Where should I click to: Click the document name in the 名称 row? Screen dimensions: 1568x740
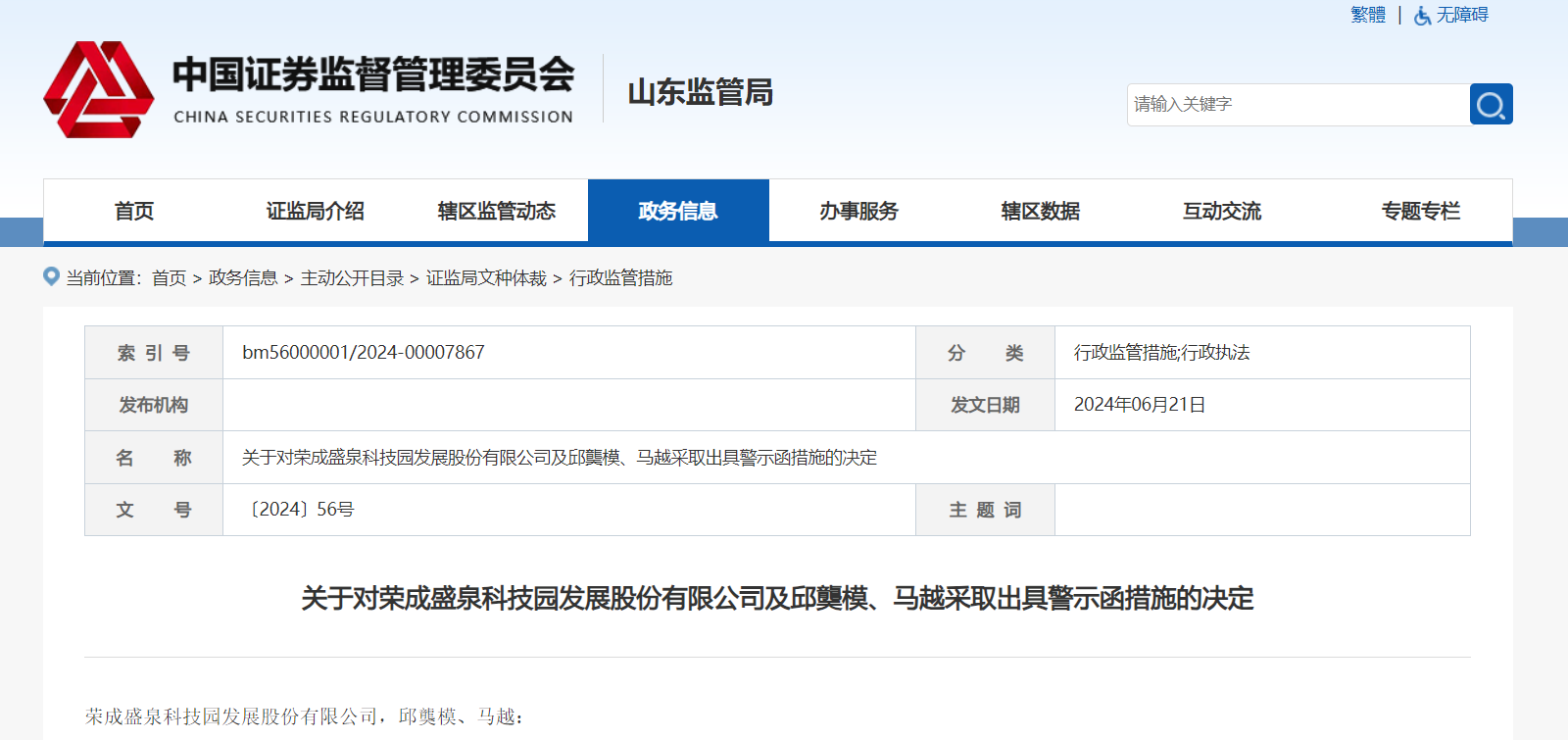[x=560, y=458]
